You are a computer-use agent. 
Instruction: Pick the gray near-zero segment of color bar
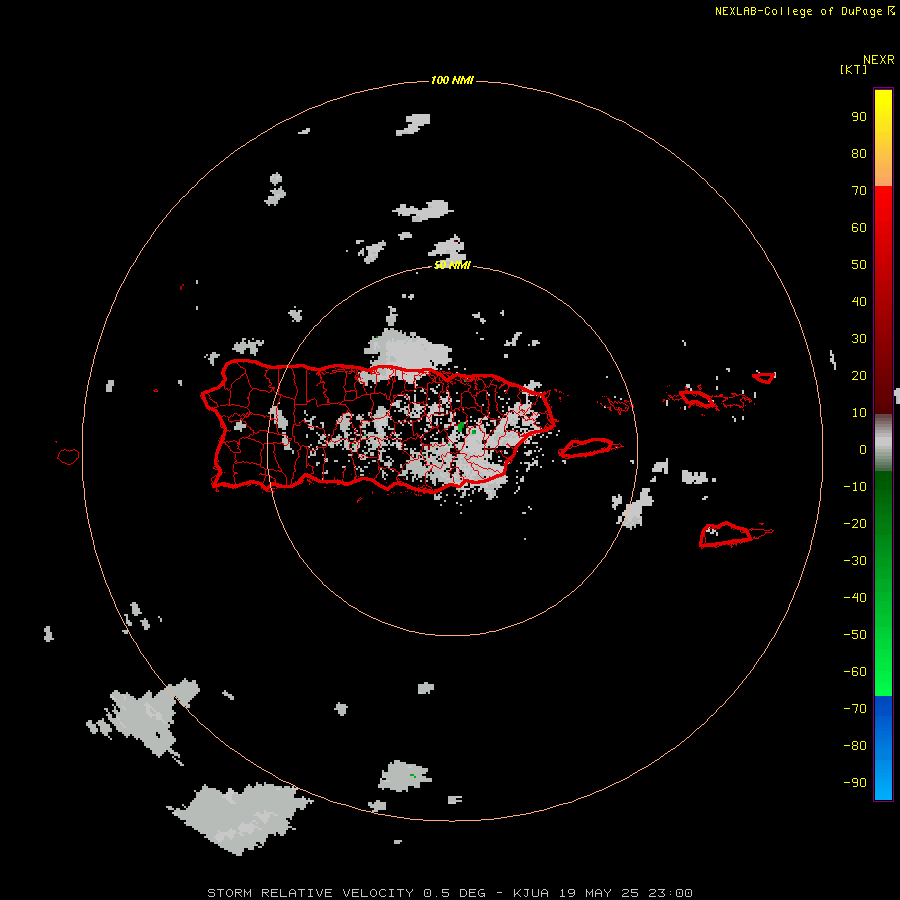coord(883,443)
